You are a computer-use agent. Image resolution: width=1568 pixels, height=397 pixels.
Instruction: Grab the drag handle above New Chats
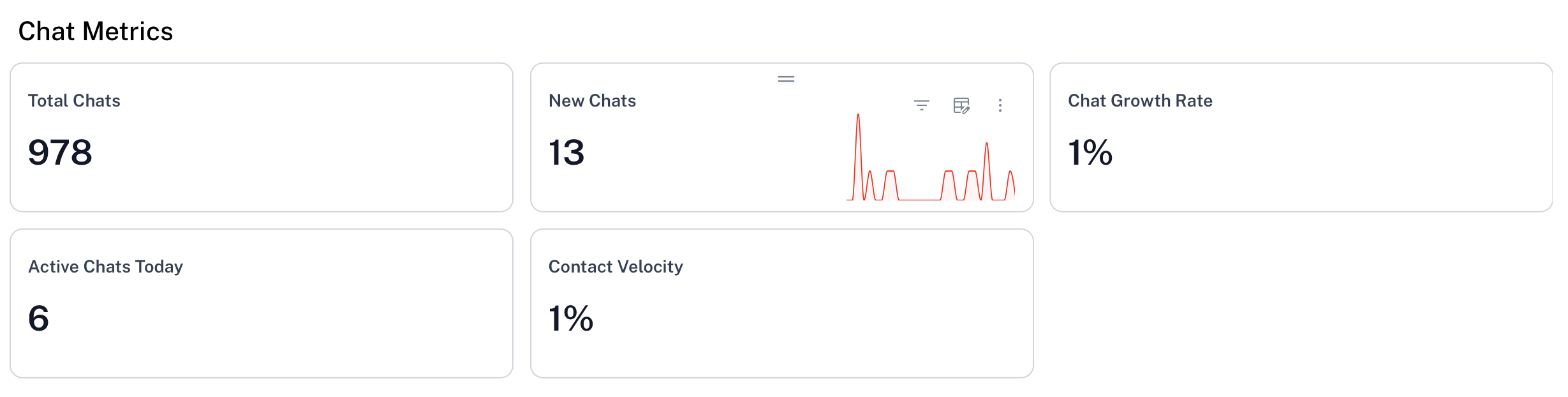pyautogui.click(x=786, y=79)
